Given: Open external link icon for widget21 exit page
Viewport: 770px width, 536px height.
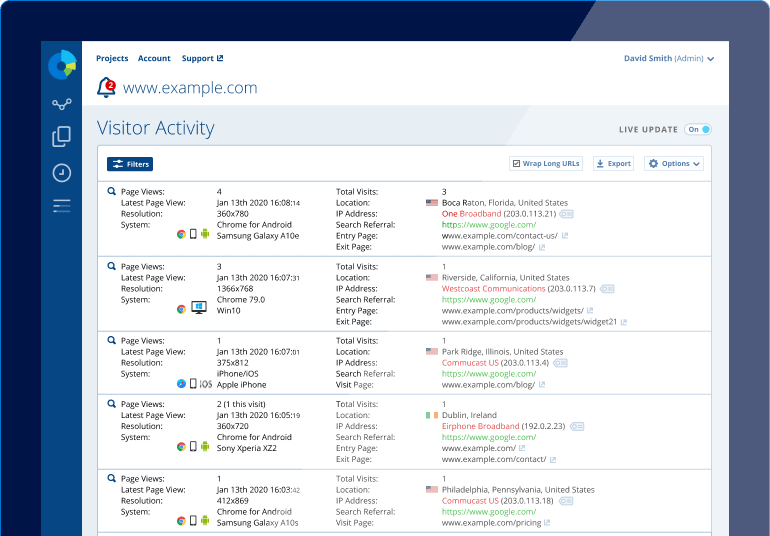Looking at the screenshot, I should click(x=624, y=322).
